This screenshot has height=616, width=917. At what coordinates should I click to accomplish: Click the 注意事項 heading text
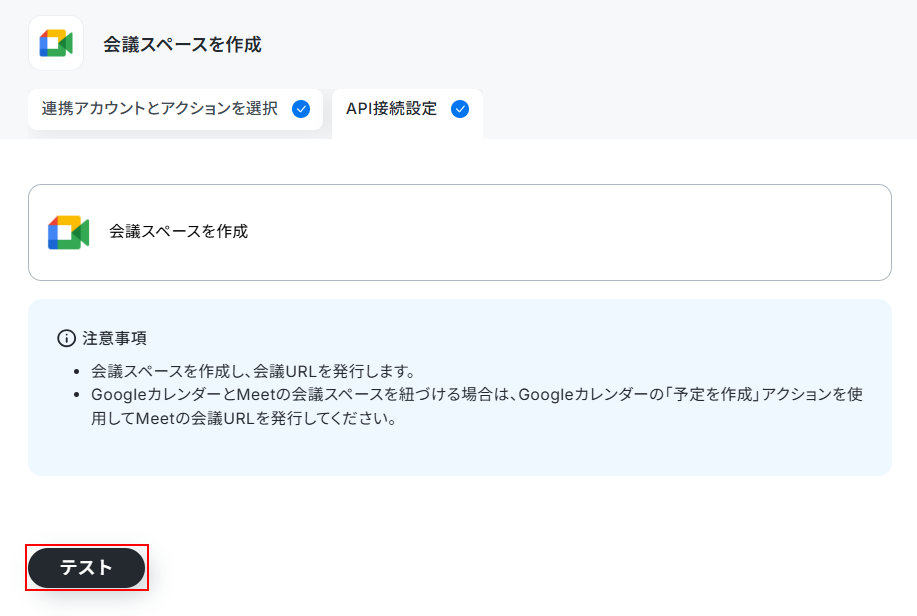pos(115,338)
